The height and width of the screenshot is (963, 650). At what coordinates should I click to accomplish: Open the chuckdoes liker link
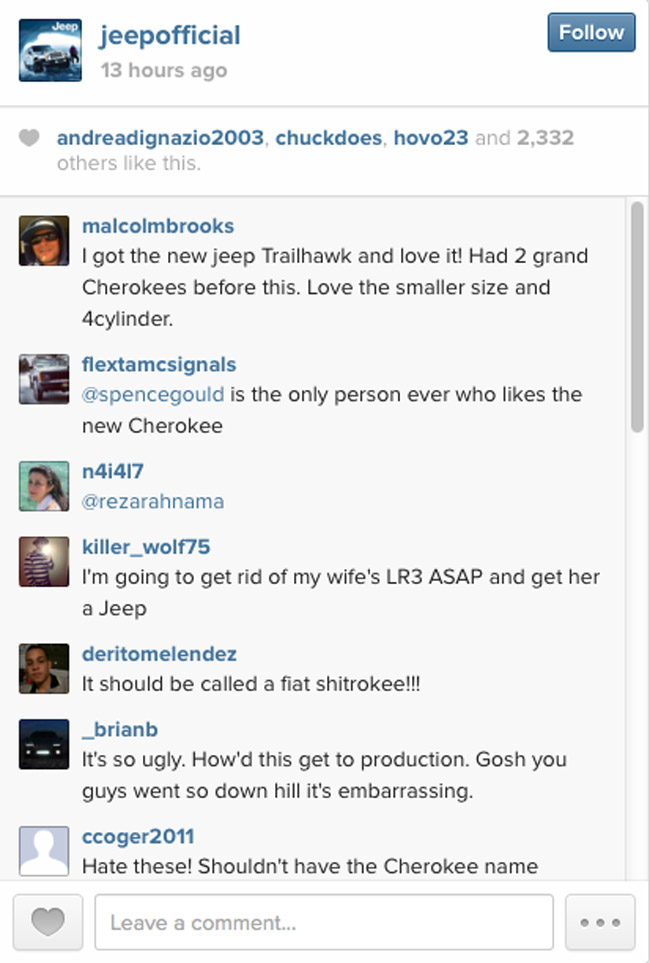point(328,138)
